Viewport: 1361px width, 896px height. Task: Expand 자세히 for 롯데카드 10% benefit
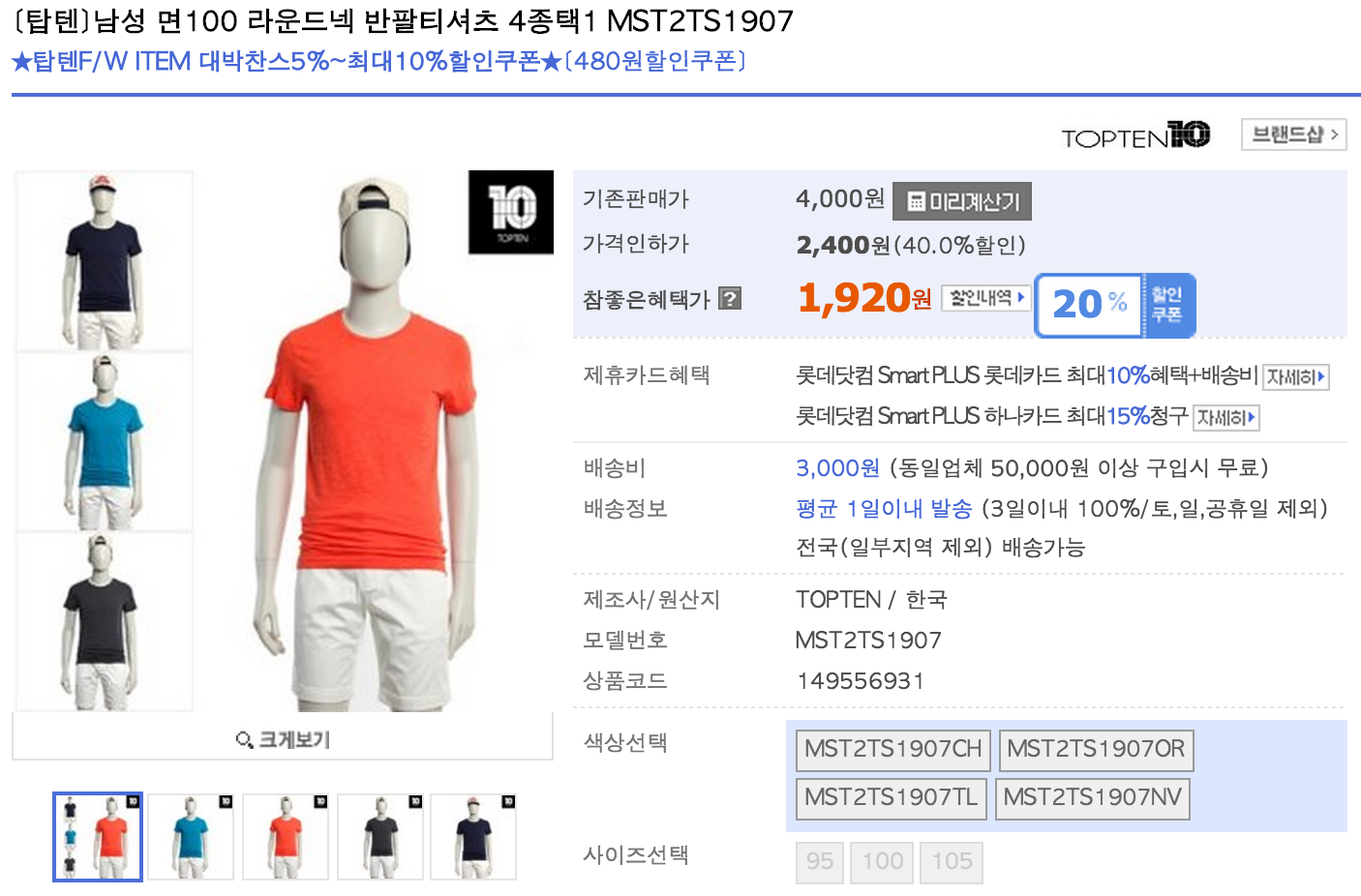pyautogui.click(x=1295, y=376)
